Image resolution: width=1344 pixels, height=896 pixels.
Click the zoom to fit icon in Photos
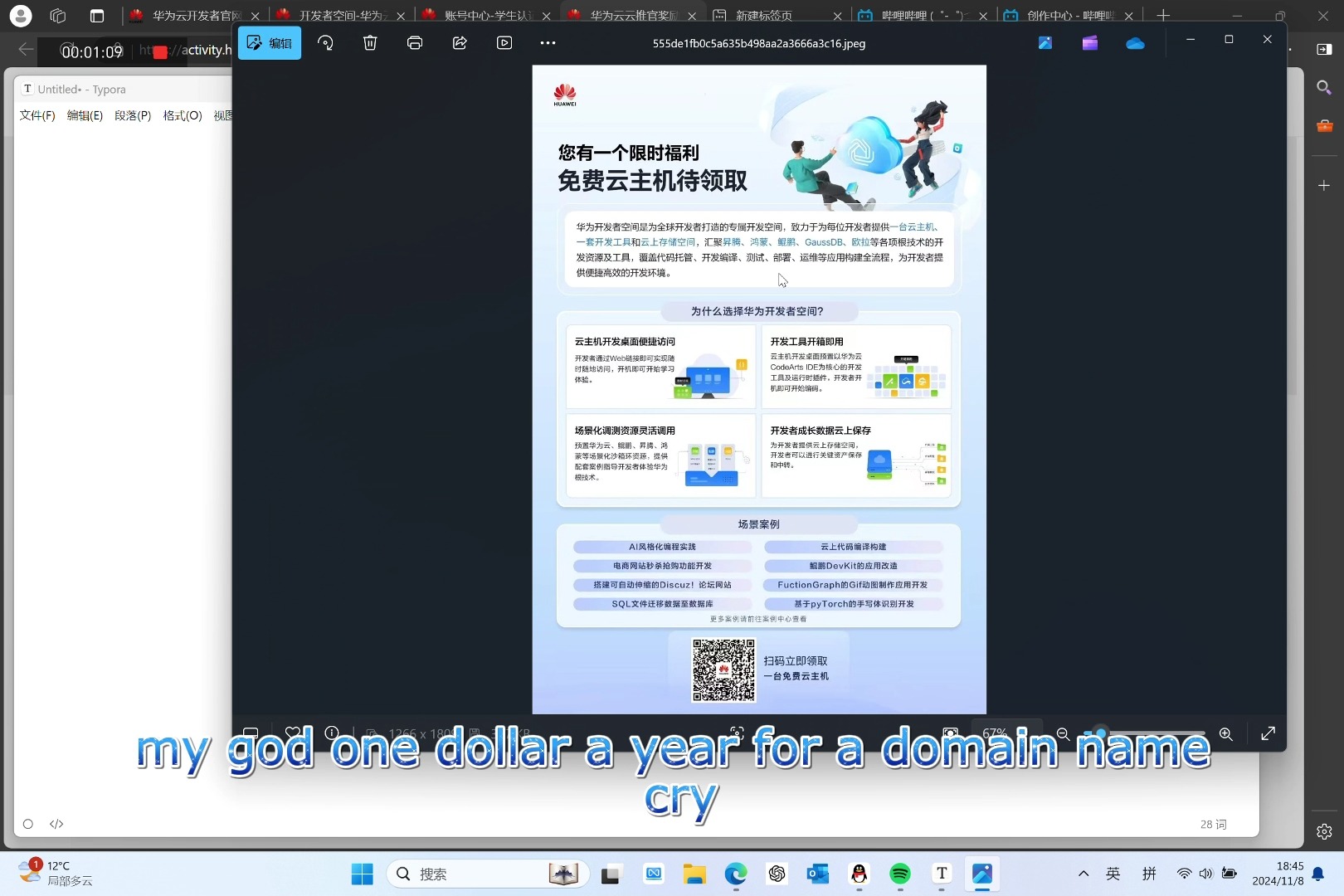coord(950,733)
